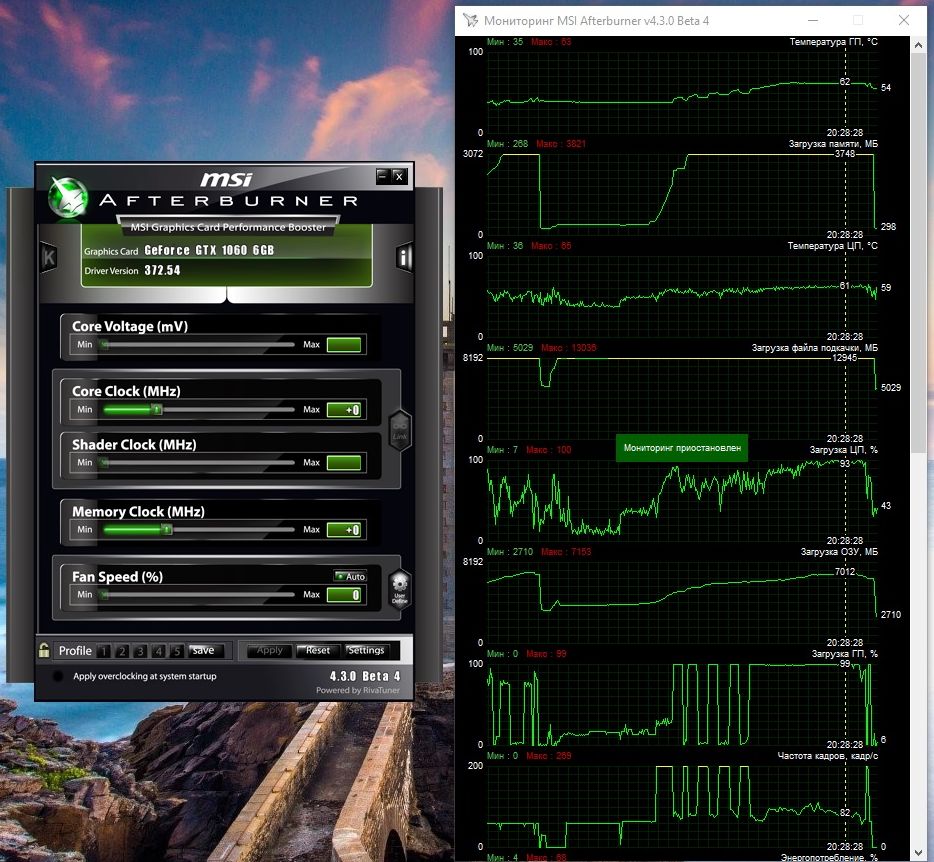Click the 'Загрузка памяти, МБ' graph
This screenshot has height=862, width=934.
point(683,194)
